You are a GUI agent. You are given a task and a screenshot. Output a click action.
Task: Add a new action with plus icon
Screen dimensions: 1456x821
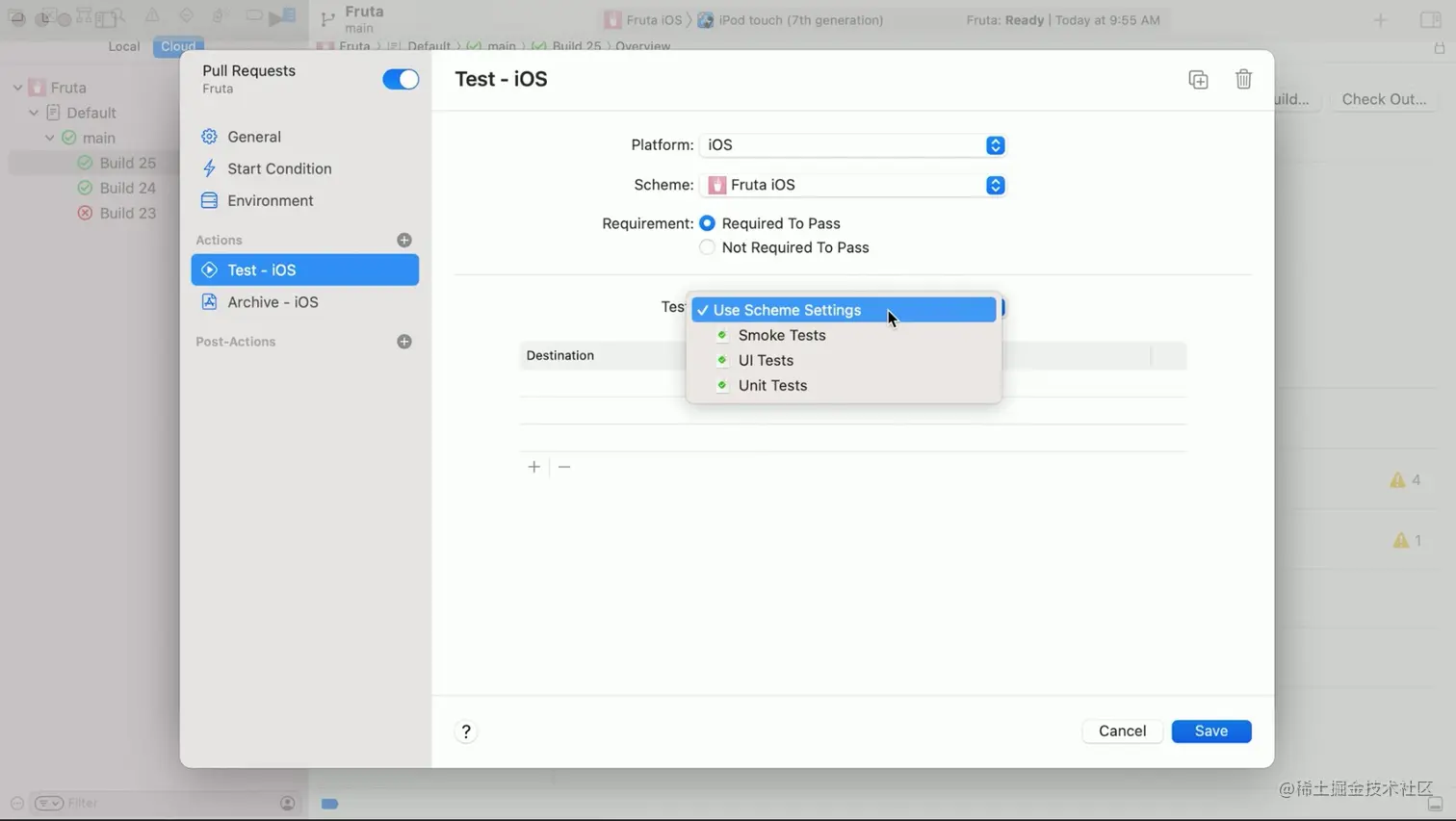[404, 240]
